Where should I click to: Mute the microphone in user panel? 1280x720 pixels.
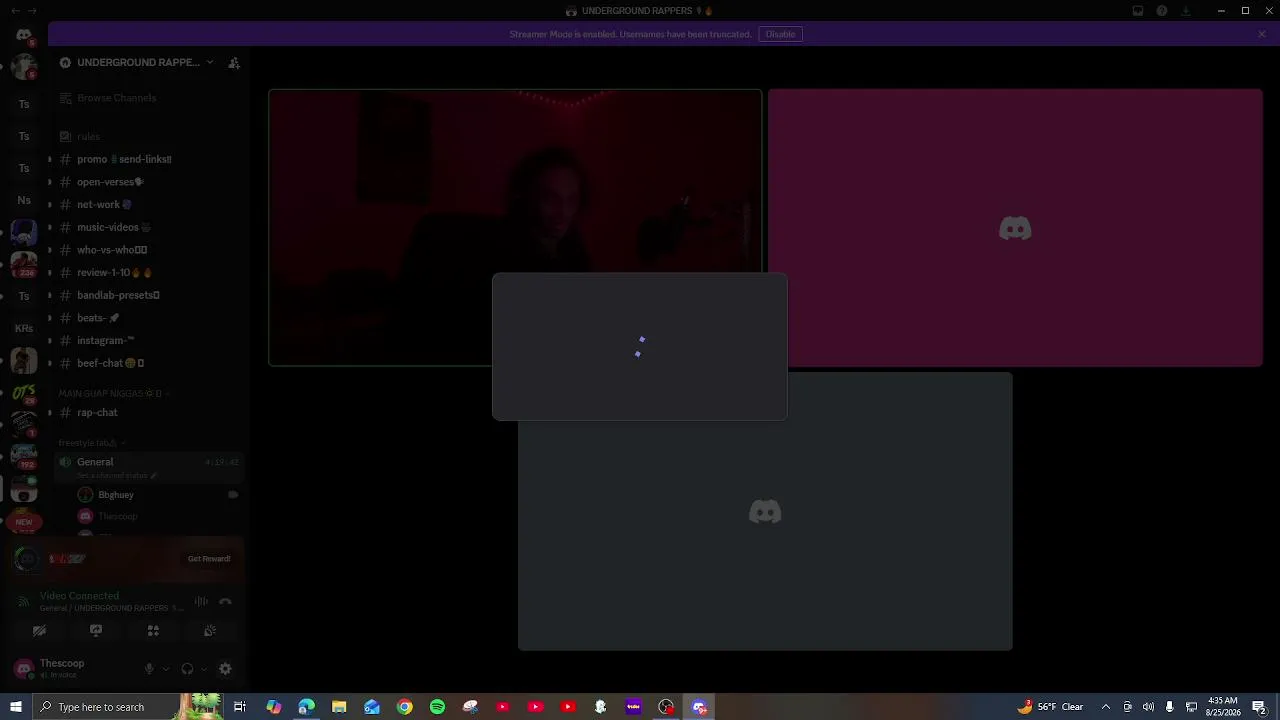tap(149, 669)
